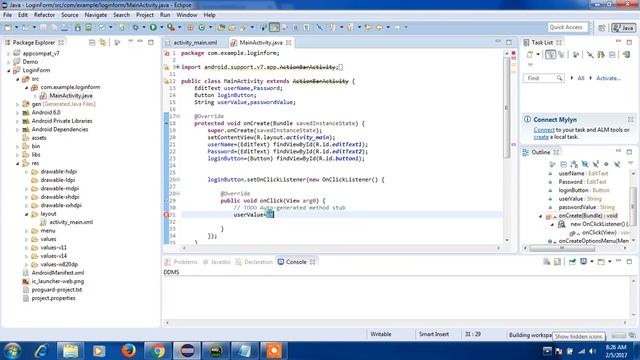Switch to the Javadoc tab

tap(217, 262)
